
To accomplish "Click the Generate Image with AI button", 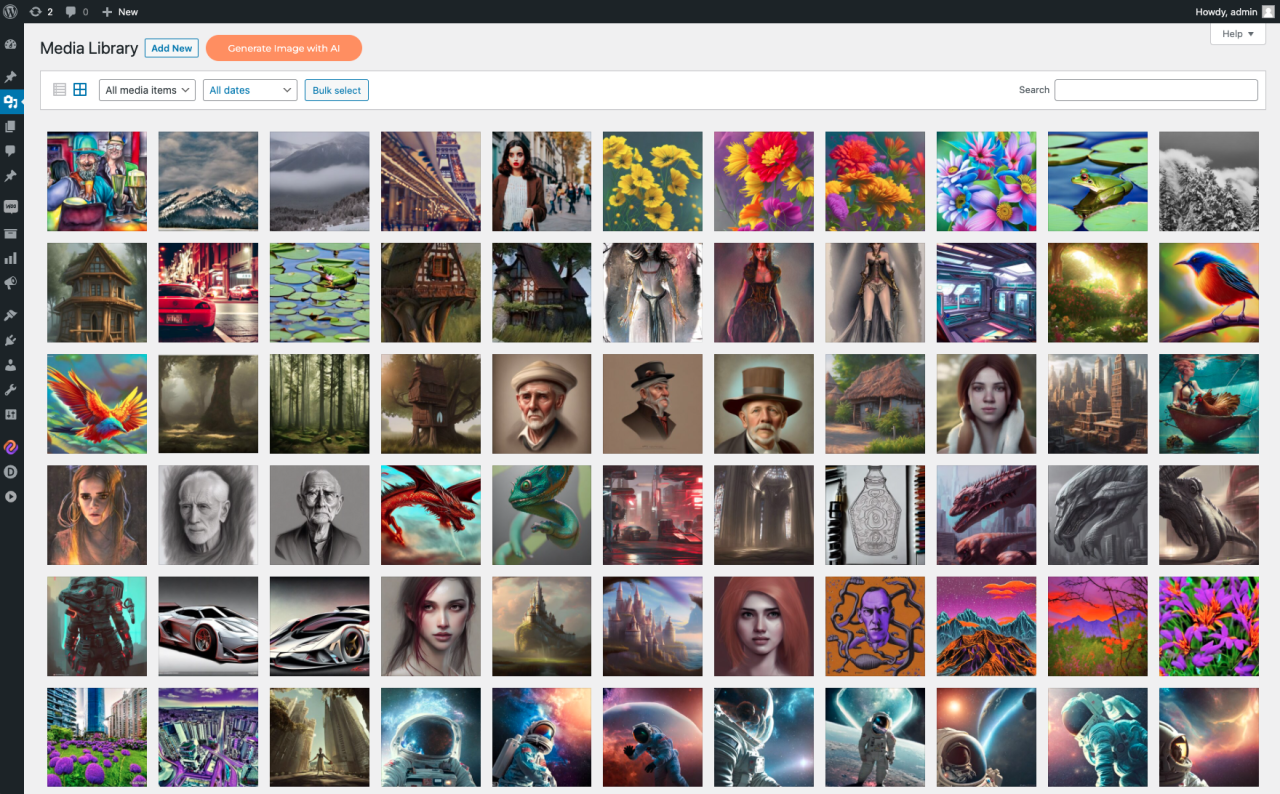I will pyautogui.click(x=284, y=48).
